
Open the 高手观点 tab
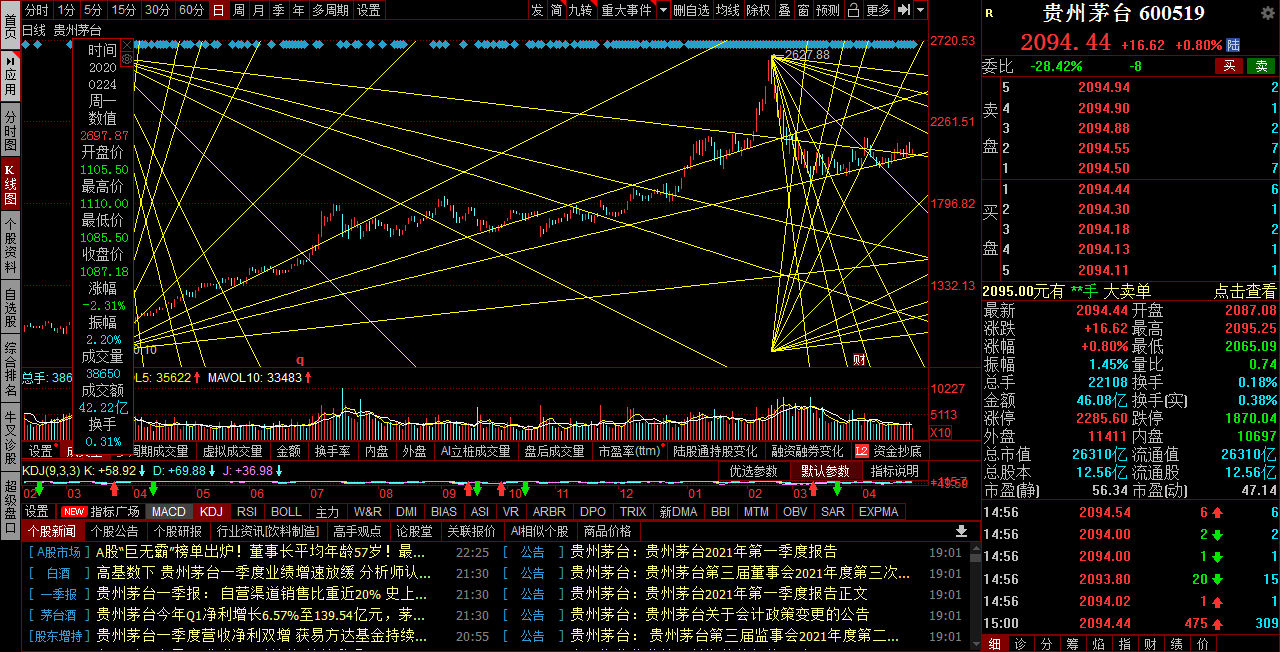tap(358, 531)
